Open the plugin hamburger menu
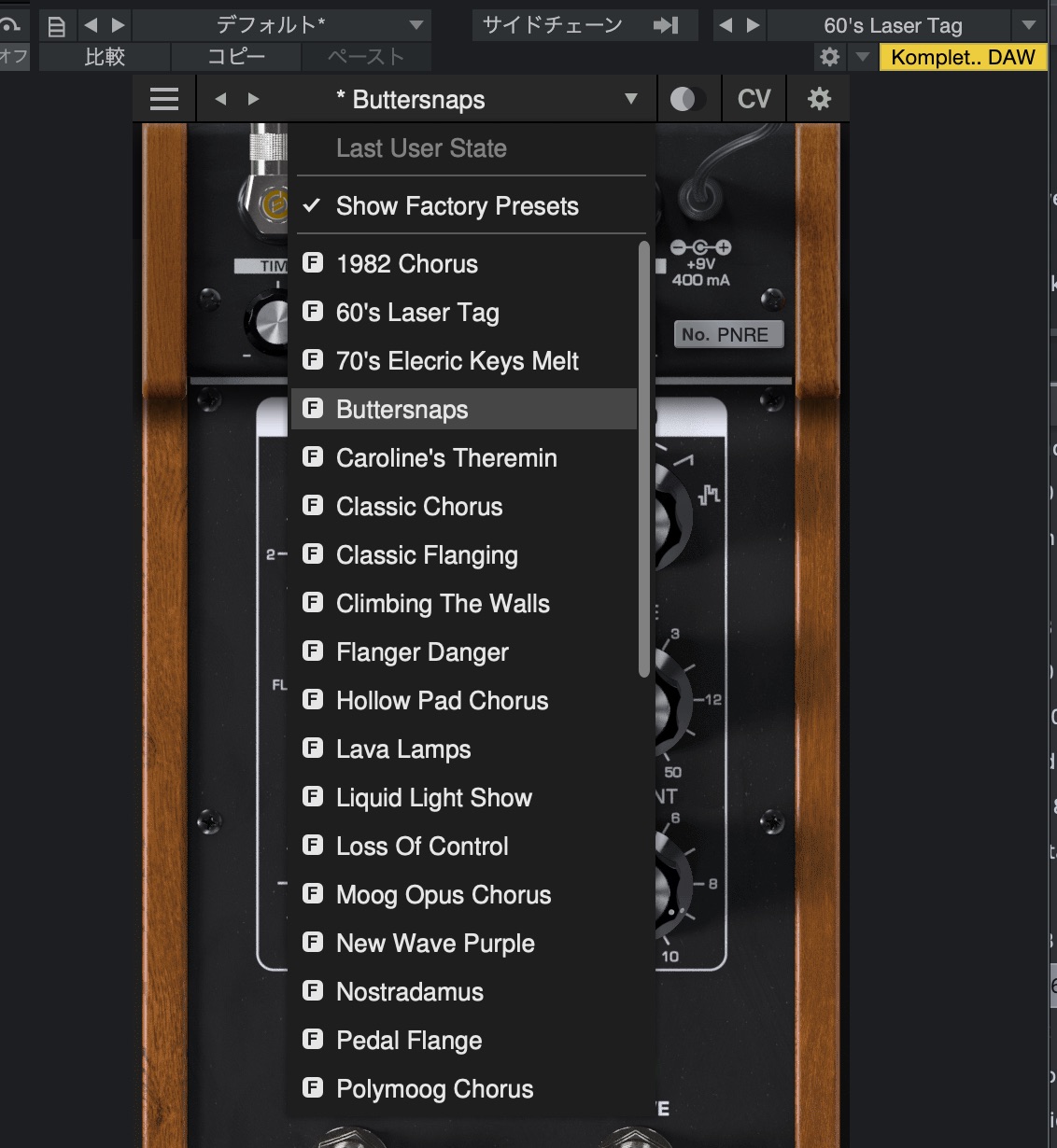The width and height of the screenshot is (1057, 1148). (164, 99)
